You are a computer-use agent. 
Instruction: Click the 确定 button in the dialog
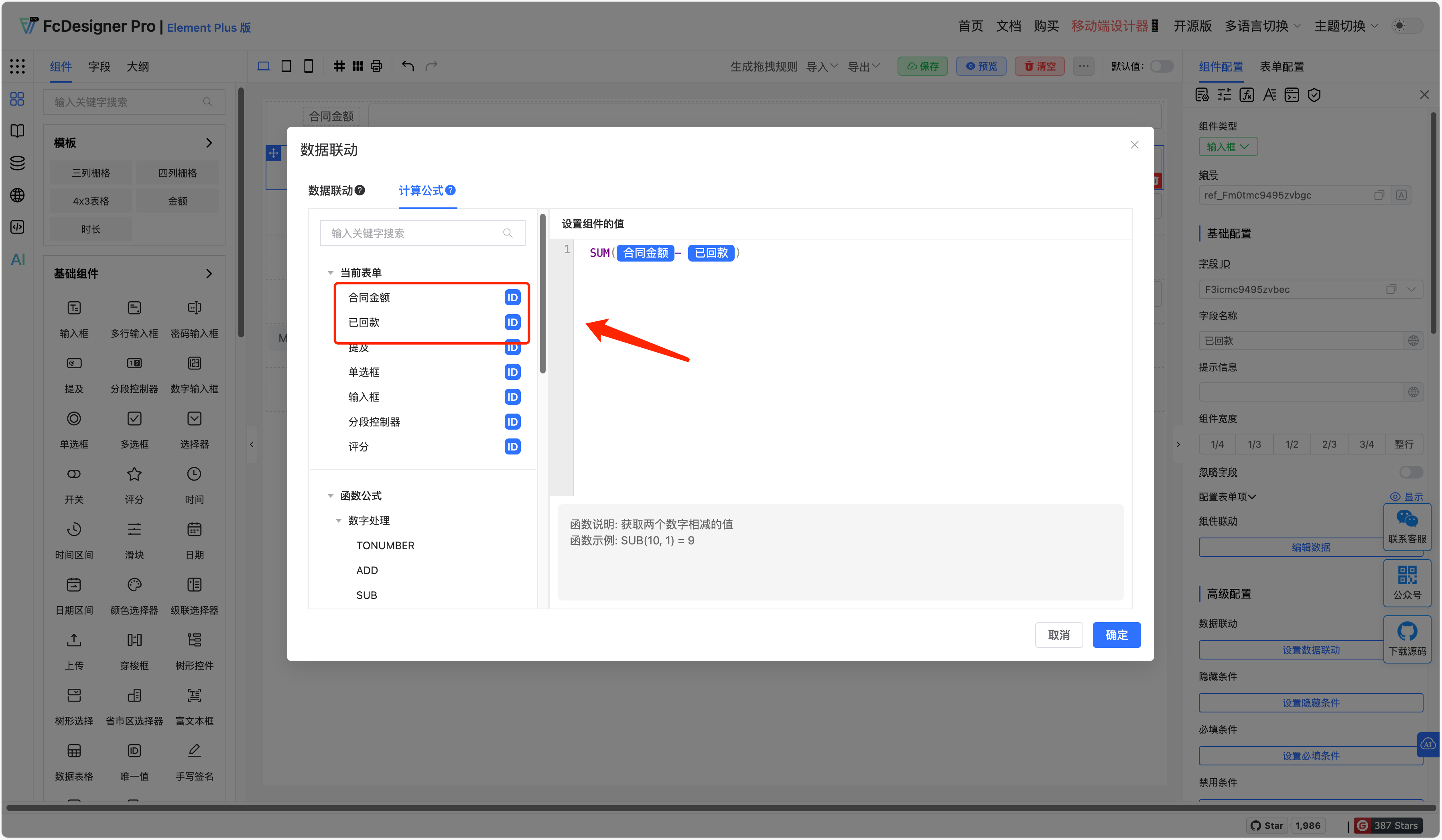click(x=1116, y=635)
